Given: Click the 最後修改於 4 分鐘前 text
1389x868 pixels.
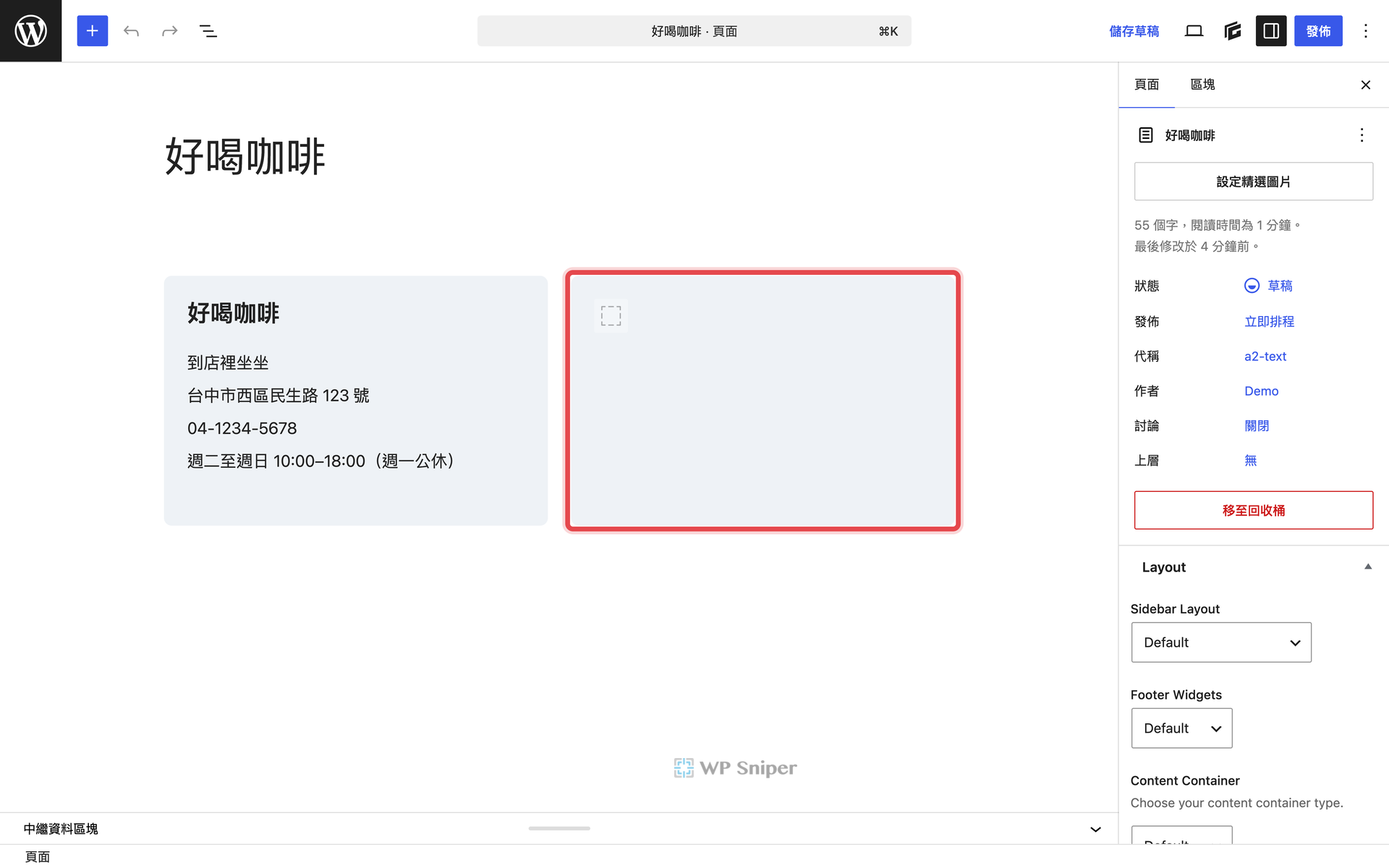Looking at the screenshot, I should (x=1197, y=246).
